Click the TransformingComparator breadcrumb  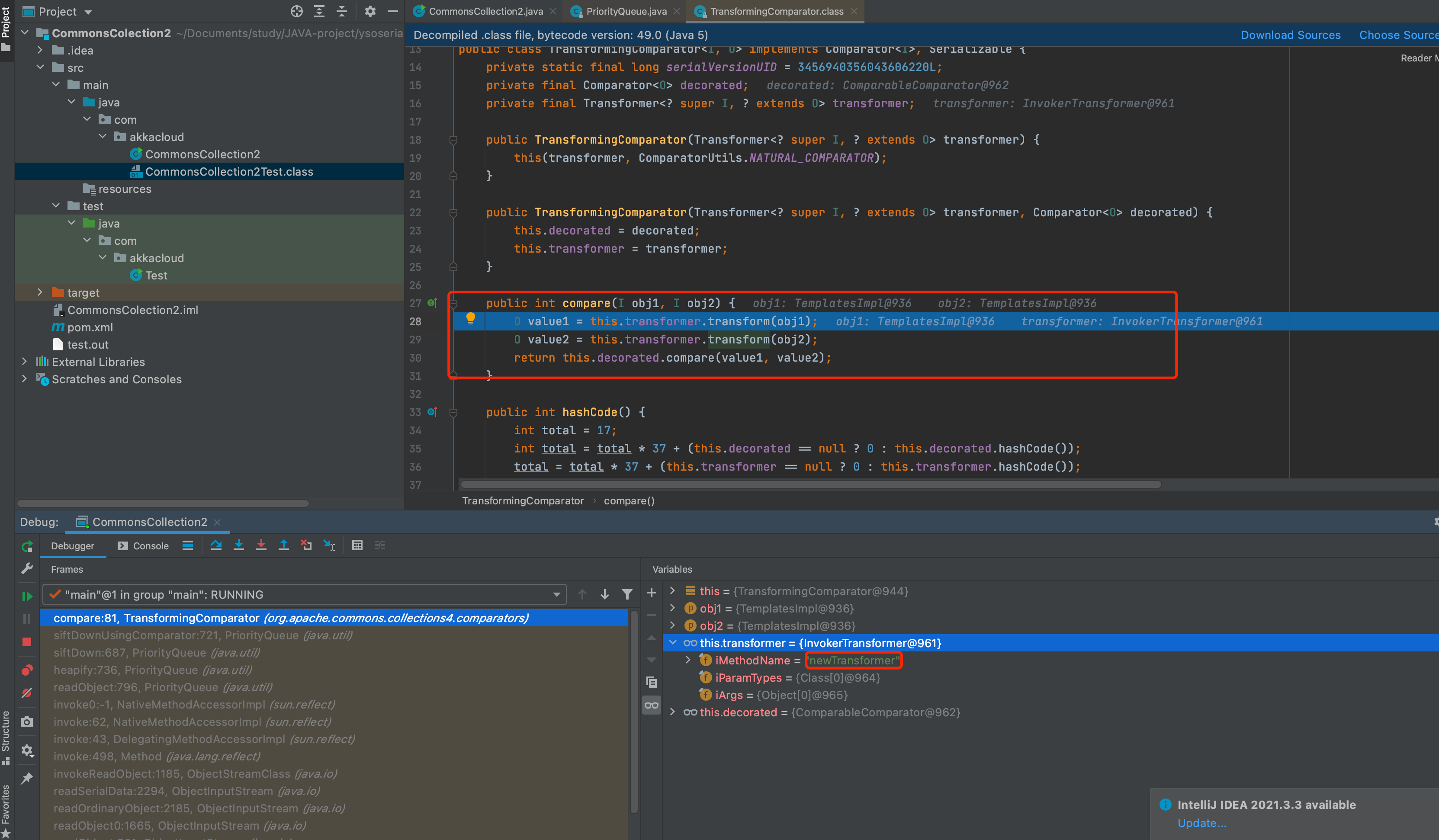click(523, 500)
